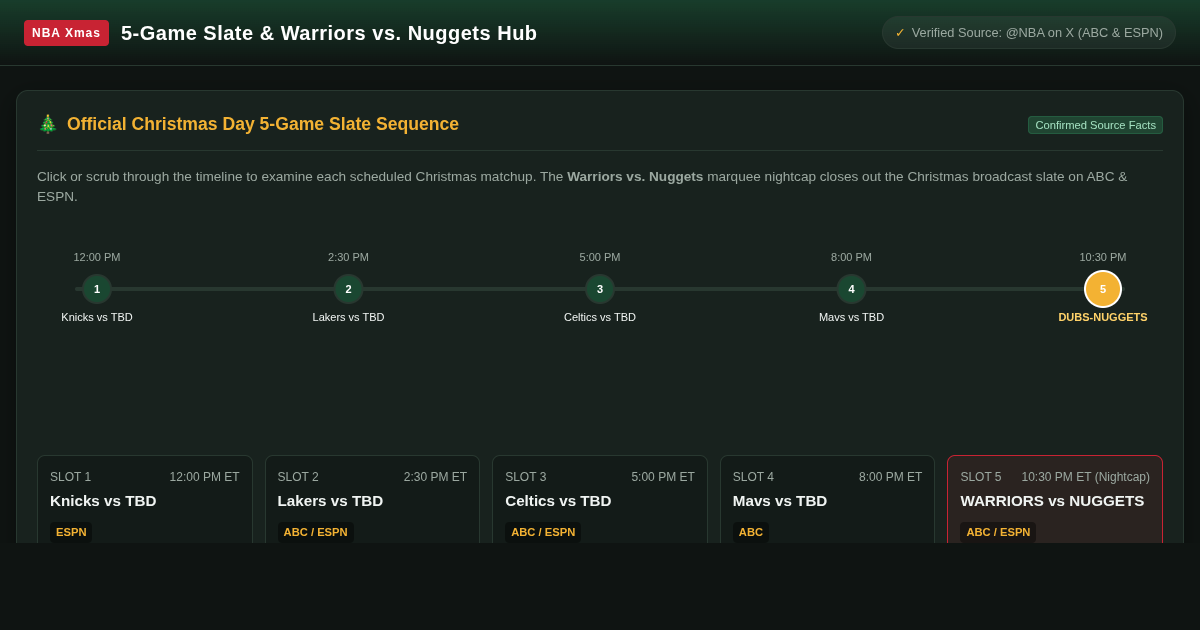Click Mavs vs TBD label under timeline

[x=851, y=317]
